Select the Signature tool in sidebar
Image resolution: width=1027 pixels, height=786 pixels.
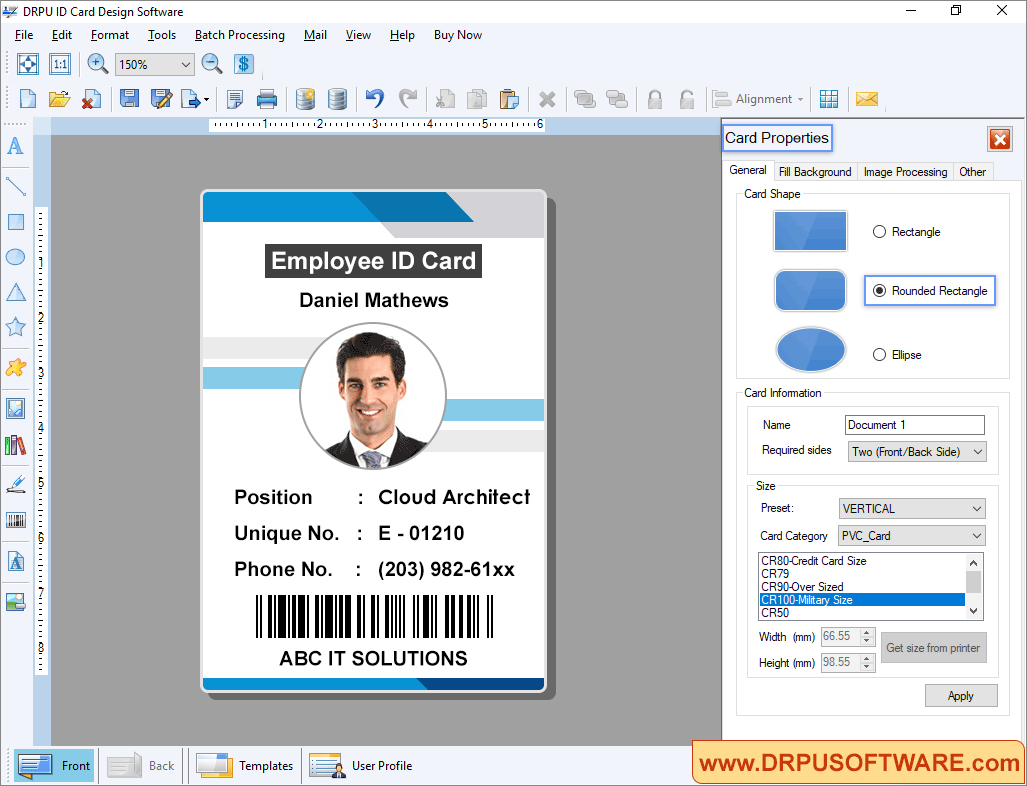16,484
